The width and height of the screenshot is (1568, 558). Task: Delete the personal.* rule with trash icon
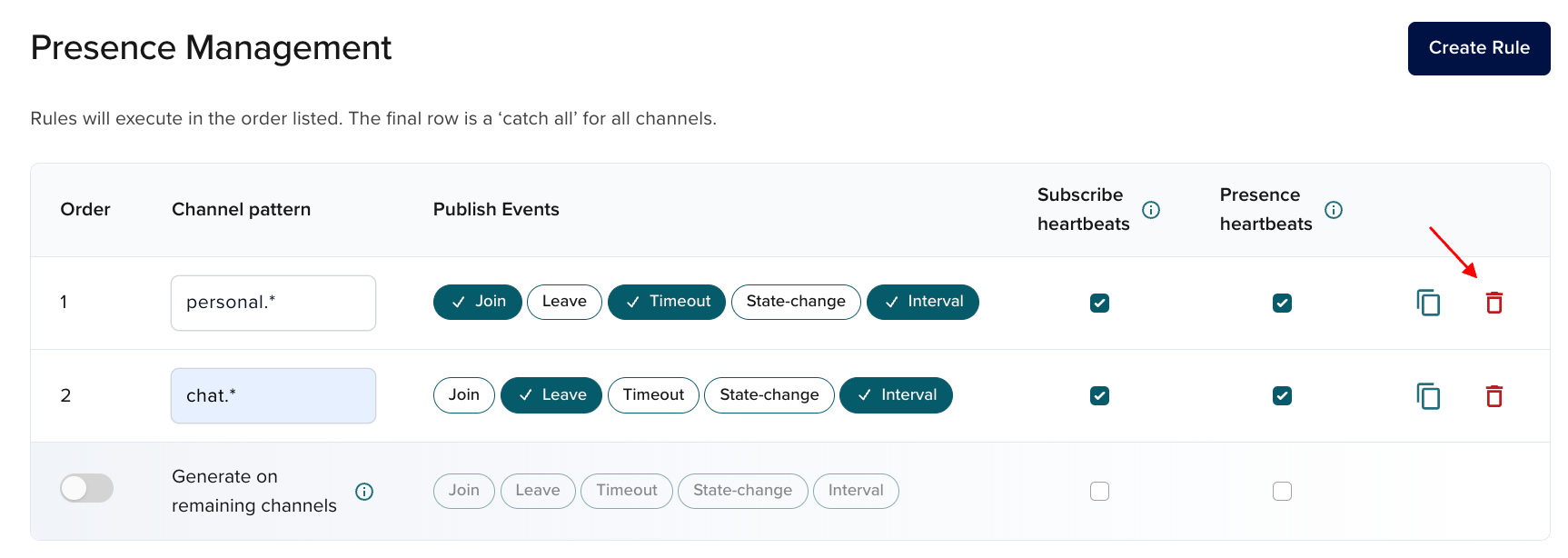[x=1494, y=303]
